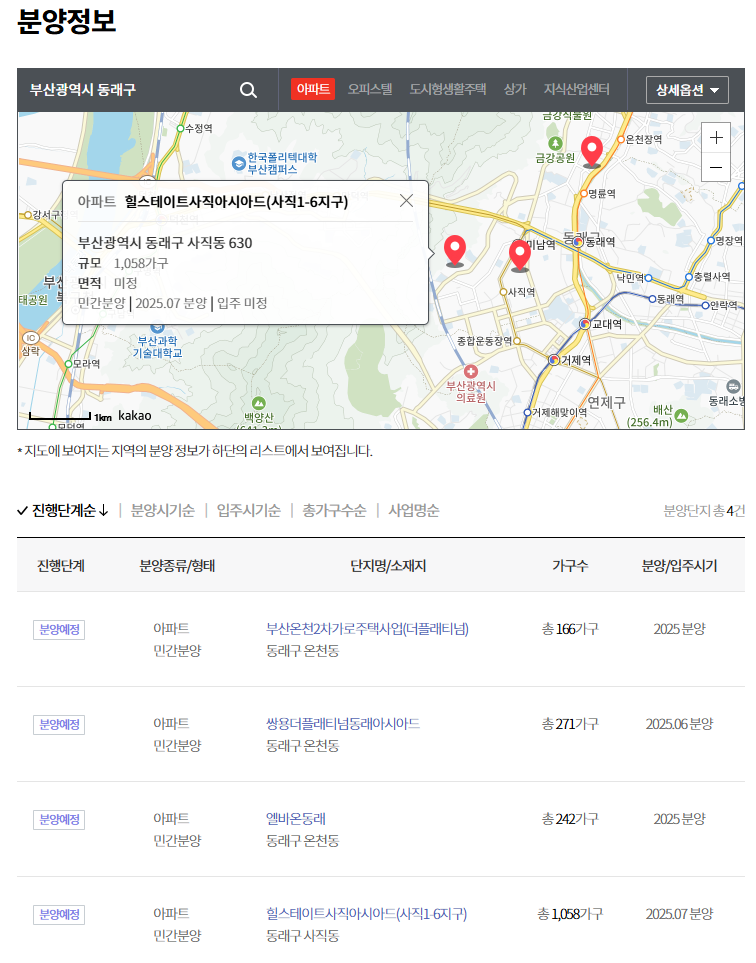Click the 총 271가구 cell
Screen dimensions: 756x963
click(x=570, y=724)
